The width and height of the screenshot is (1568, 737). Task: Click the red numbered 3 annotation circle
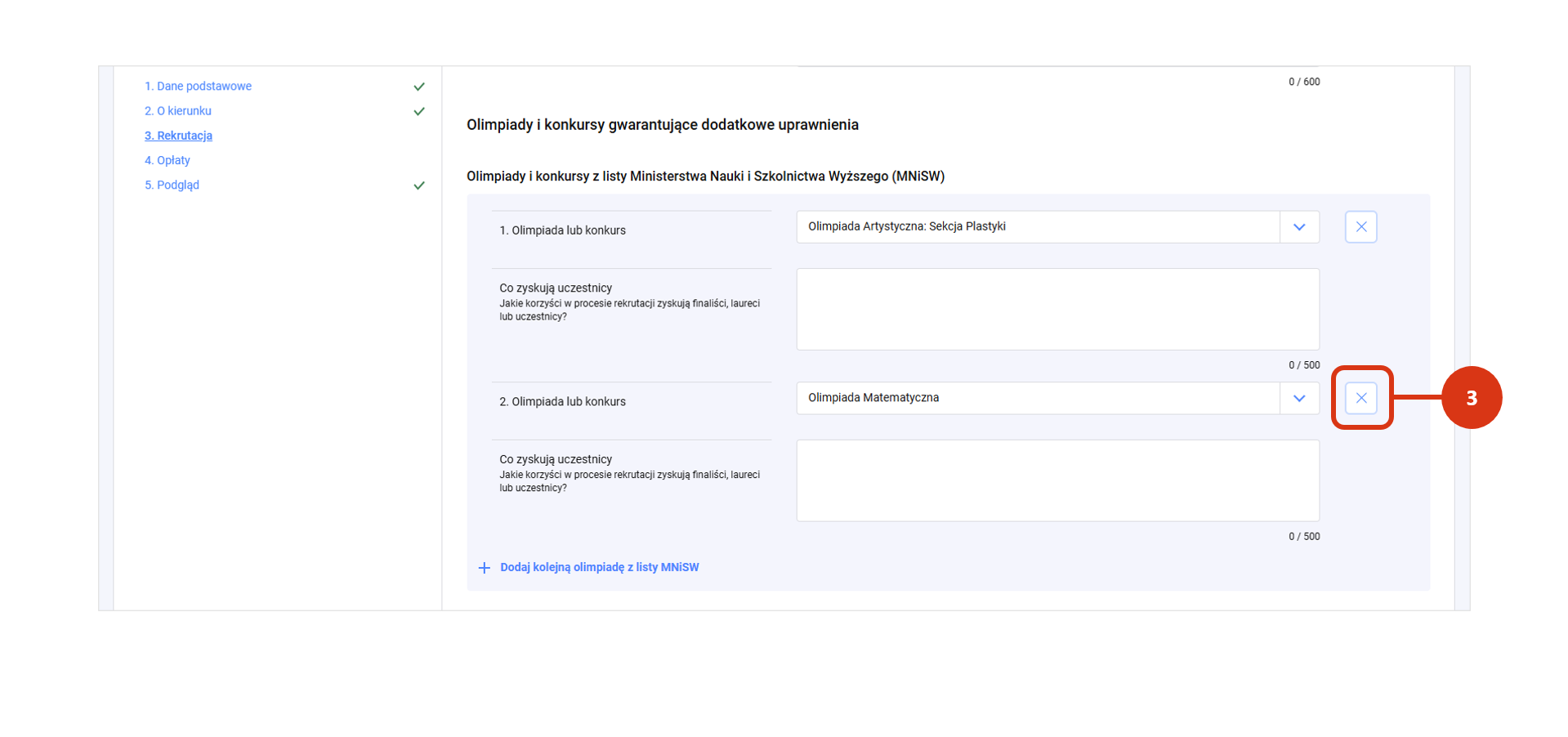click(1471, 398)
